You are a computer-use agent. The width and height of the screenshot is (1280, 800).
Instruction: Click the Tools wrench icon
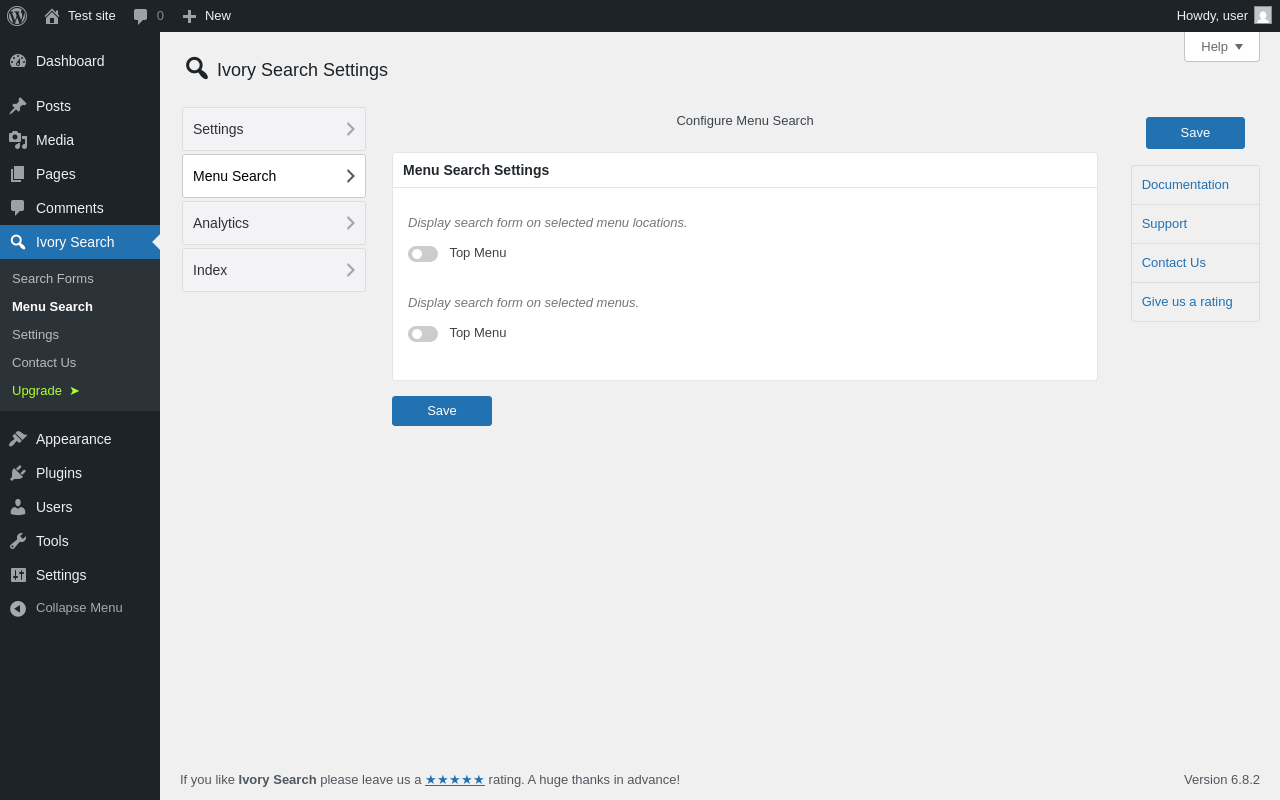point(18,541)
